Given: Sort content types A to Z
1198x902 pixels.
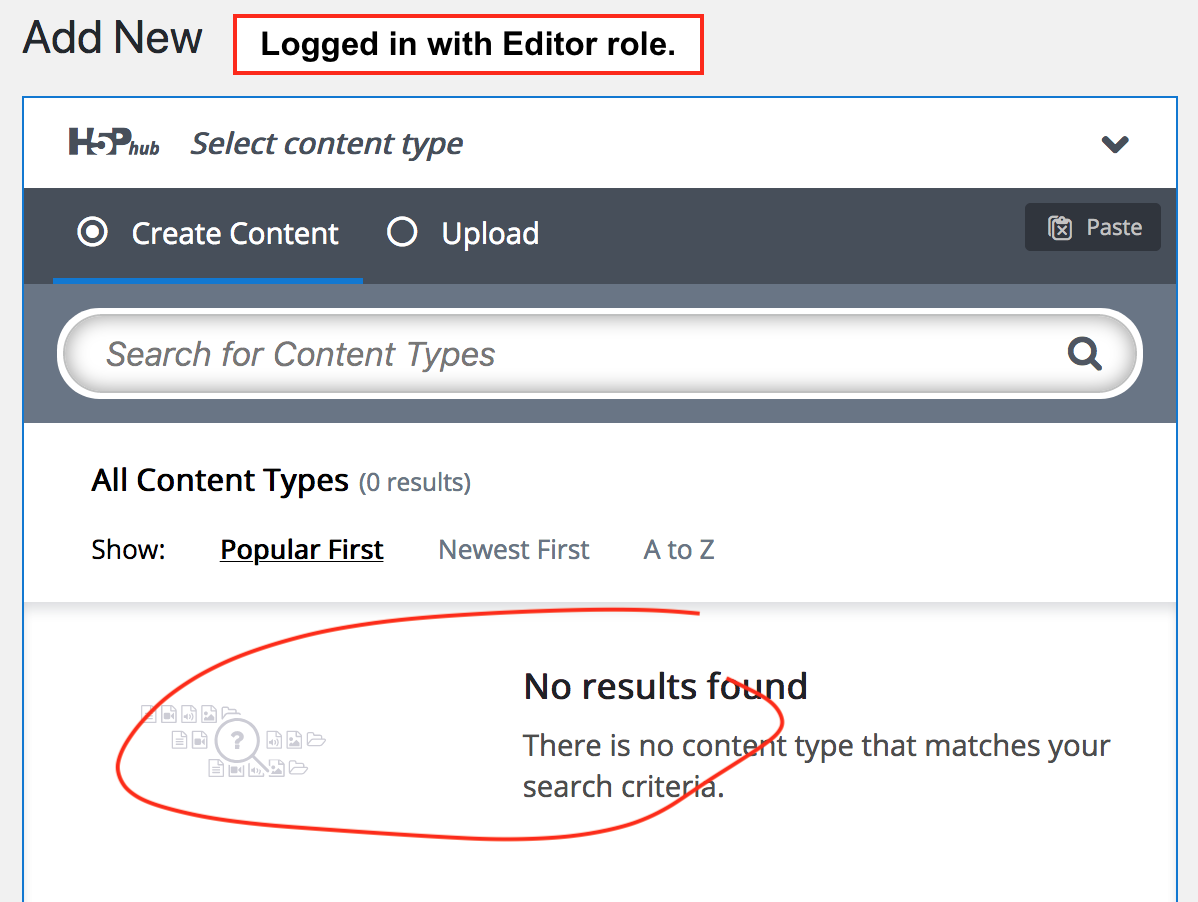Looking at the screenshot, I should [679, 550].
